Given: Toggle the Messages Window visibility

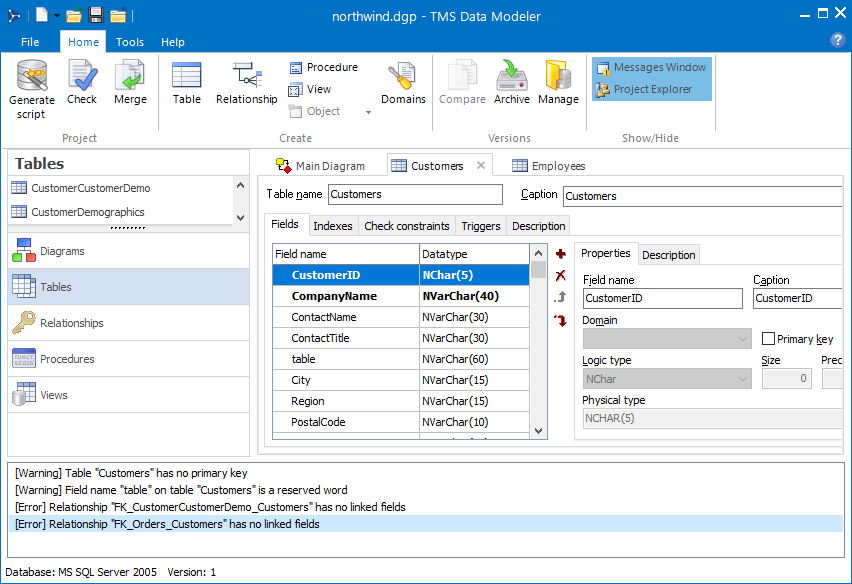Looking at the screenshot, I should click(x=651, y=67).
